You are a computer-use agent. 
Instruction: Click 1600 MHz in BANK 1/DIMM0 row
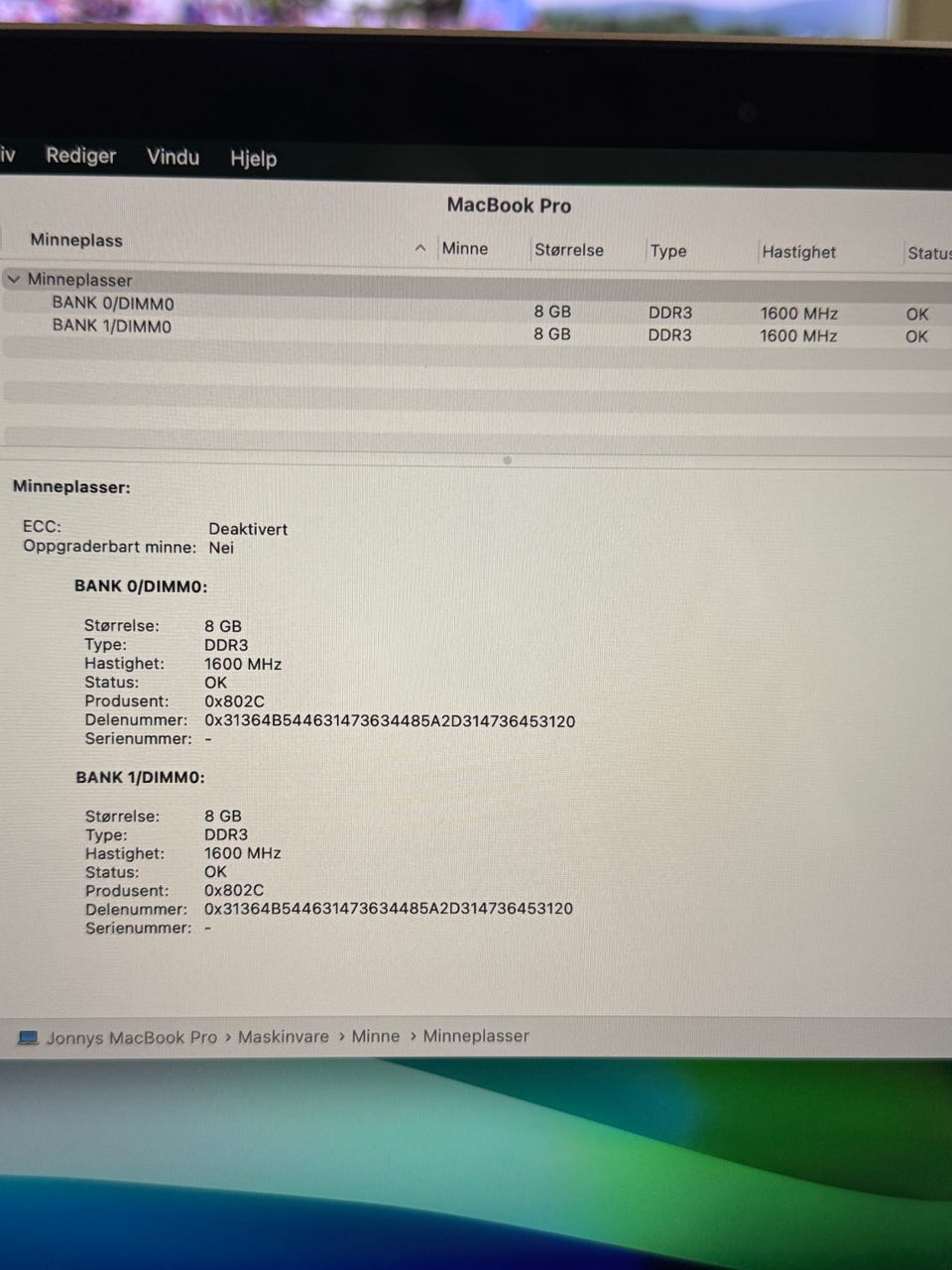[x=798, y=336]
